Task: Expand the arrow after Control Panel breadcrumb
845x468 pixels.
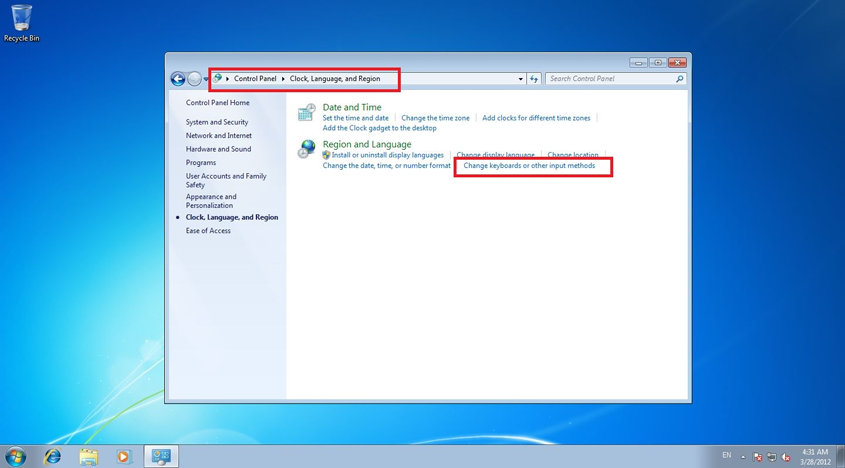Action: pos(283,79)
